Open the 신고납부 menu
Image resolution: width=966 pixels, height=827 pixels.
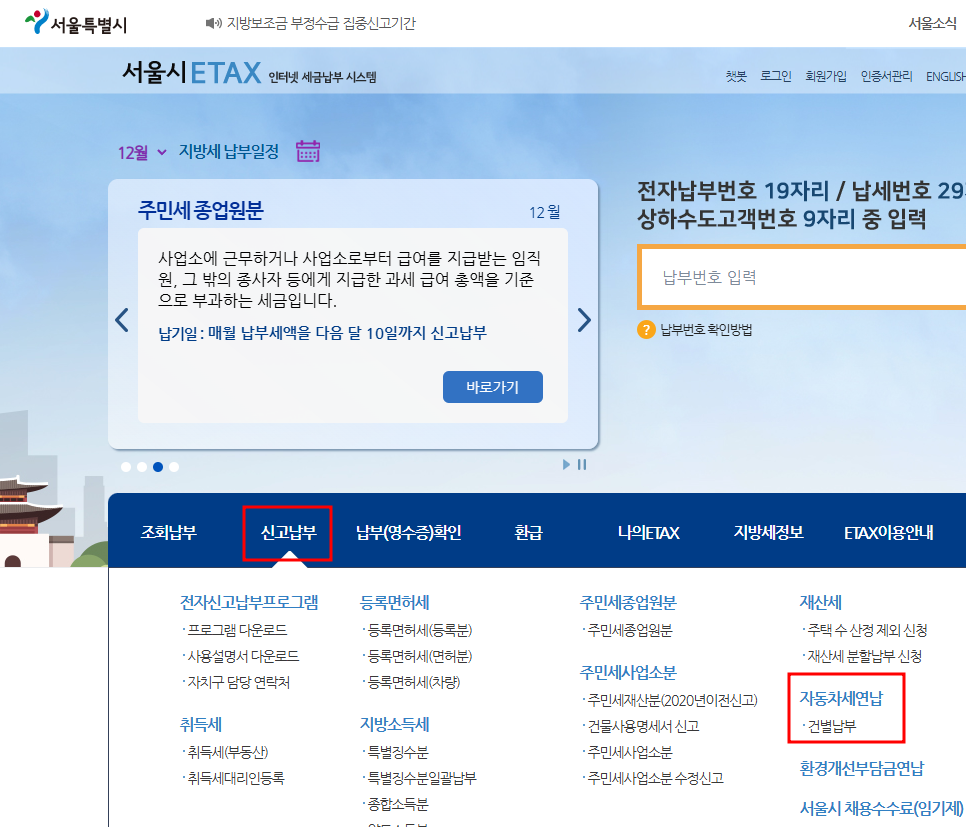(x=288, y=532)
